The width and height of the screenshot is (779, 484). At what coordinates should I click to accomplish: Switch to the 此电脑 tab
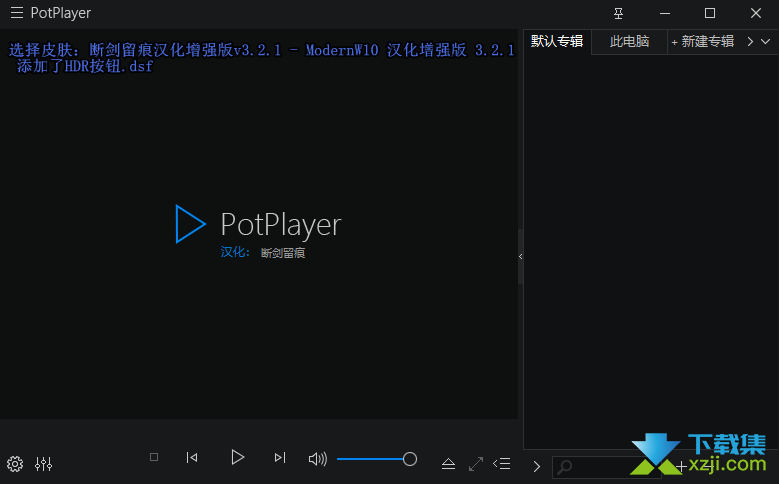[x=629, y=42]
